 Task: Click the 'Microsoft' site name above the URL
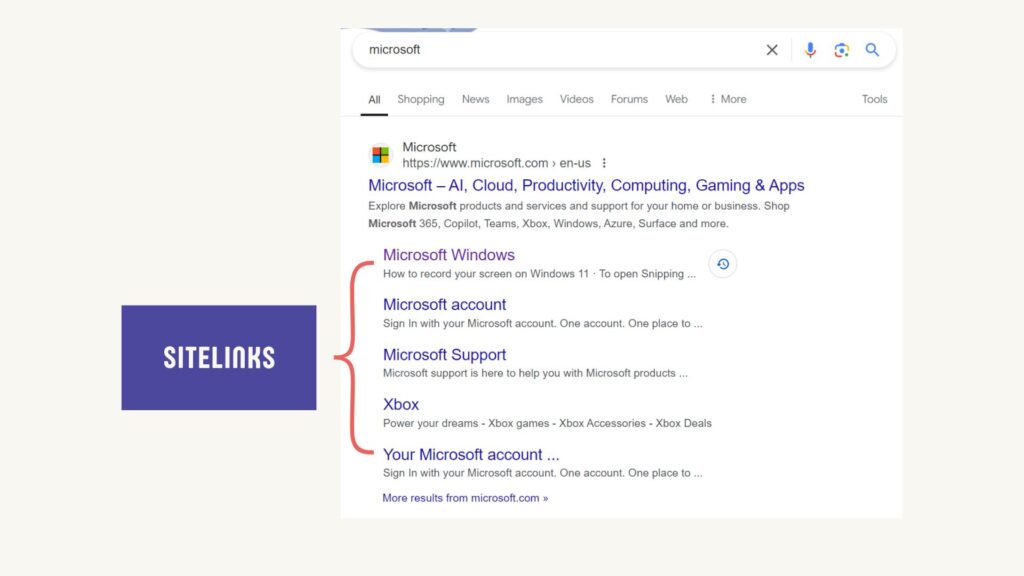pos(429,147)
